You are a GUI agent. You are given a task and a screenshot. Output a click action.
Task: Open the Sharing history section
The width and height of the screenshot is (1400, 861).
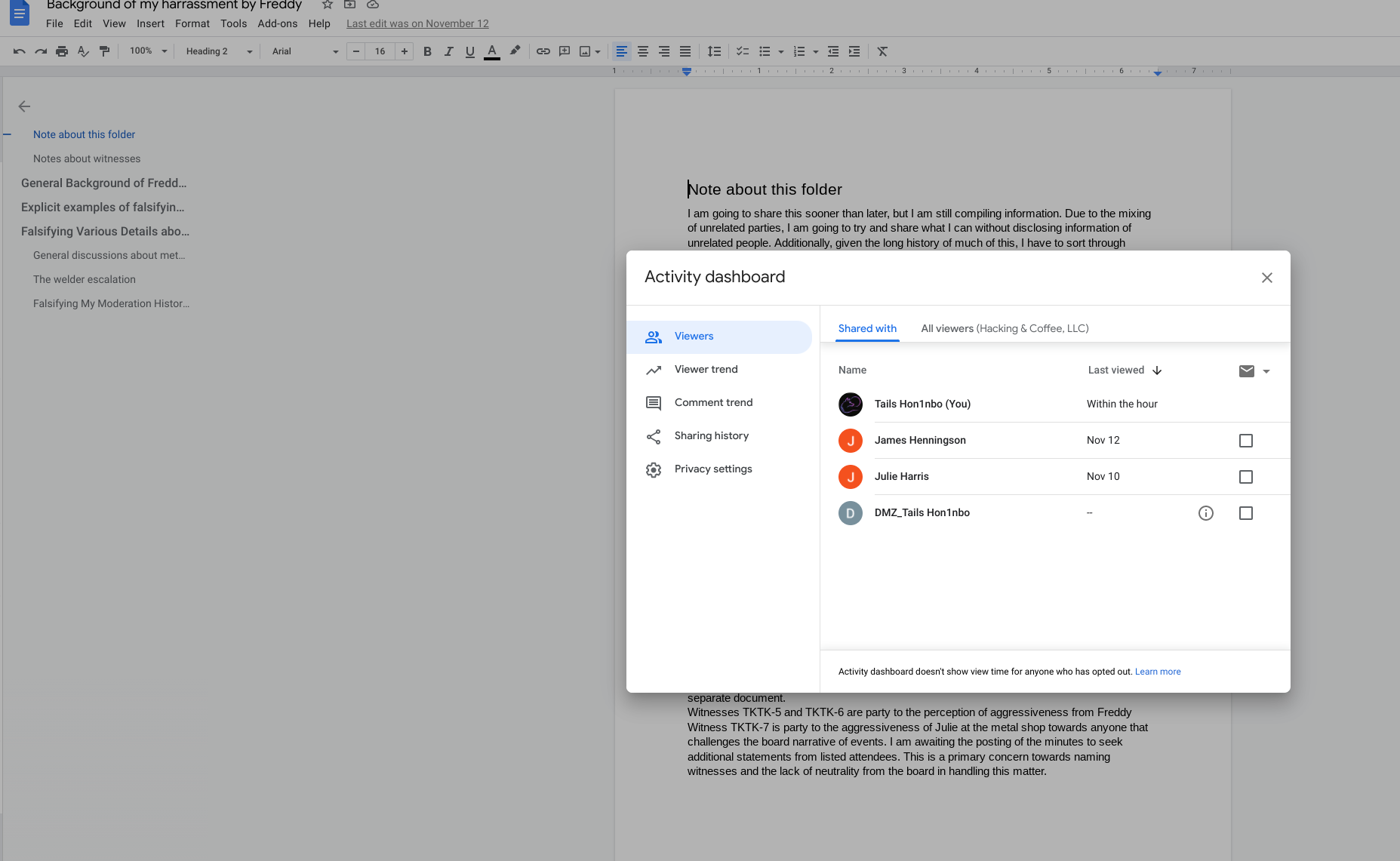pyautogui.click(x=711, y=436)
